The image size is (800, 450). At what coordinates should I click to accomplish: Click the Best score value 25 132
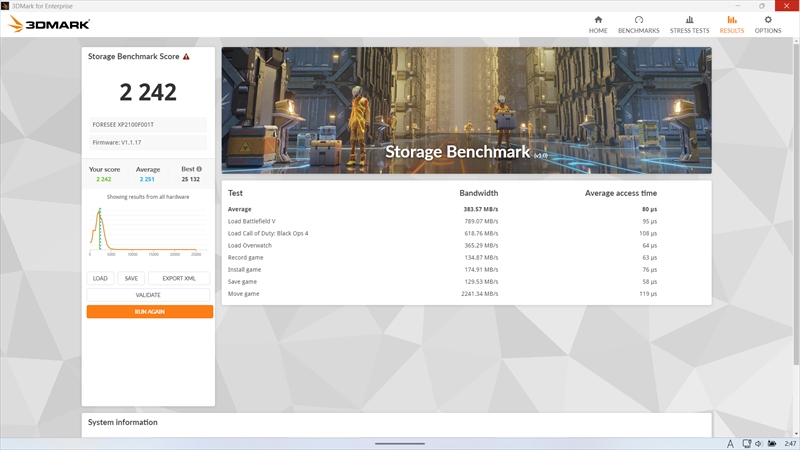190,179
